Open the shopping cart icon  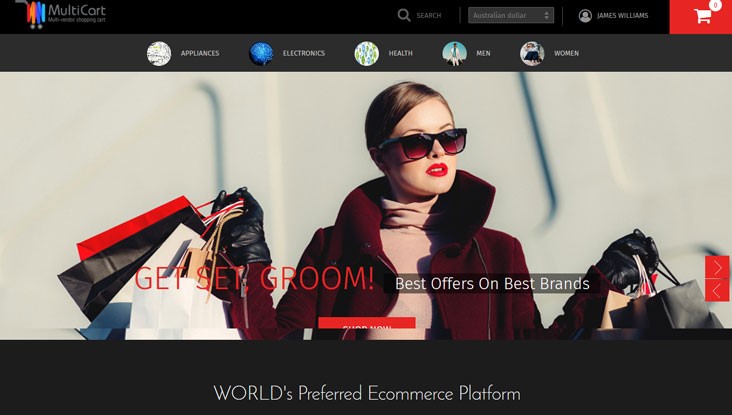pyautogui.click(x=702, y=16)
